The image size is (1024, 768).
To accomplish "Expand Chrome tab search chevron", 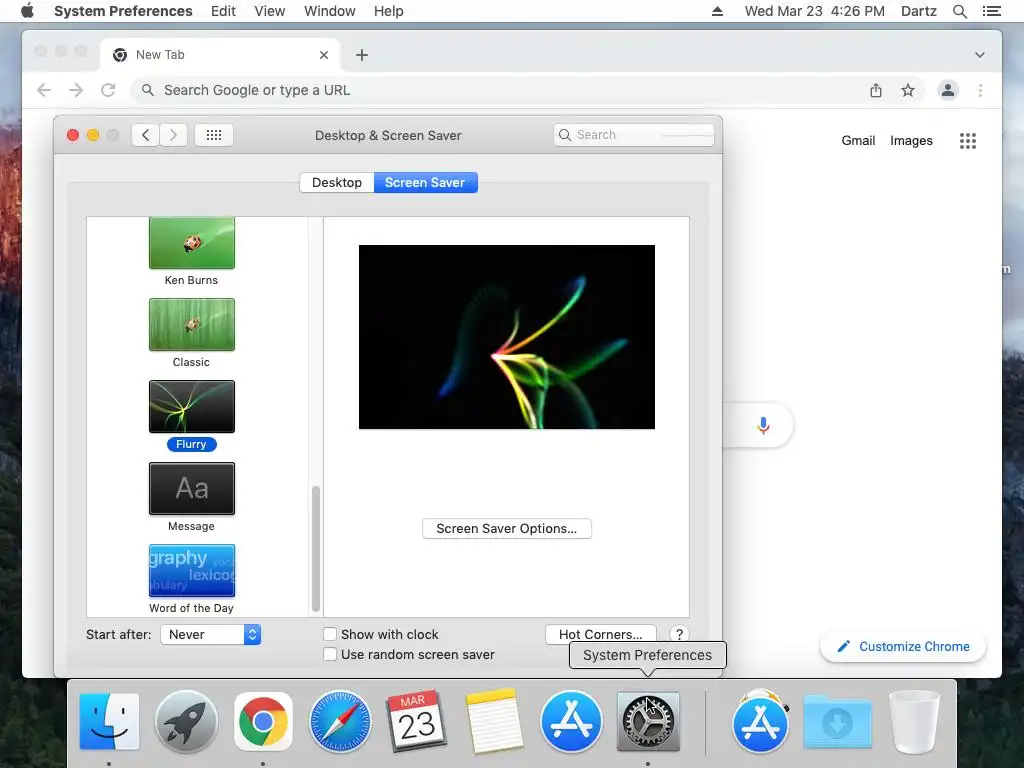I will pyautogui.click(x=980, y=55).
